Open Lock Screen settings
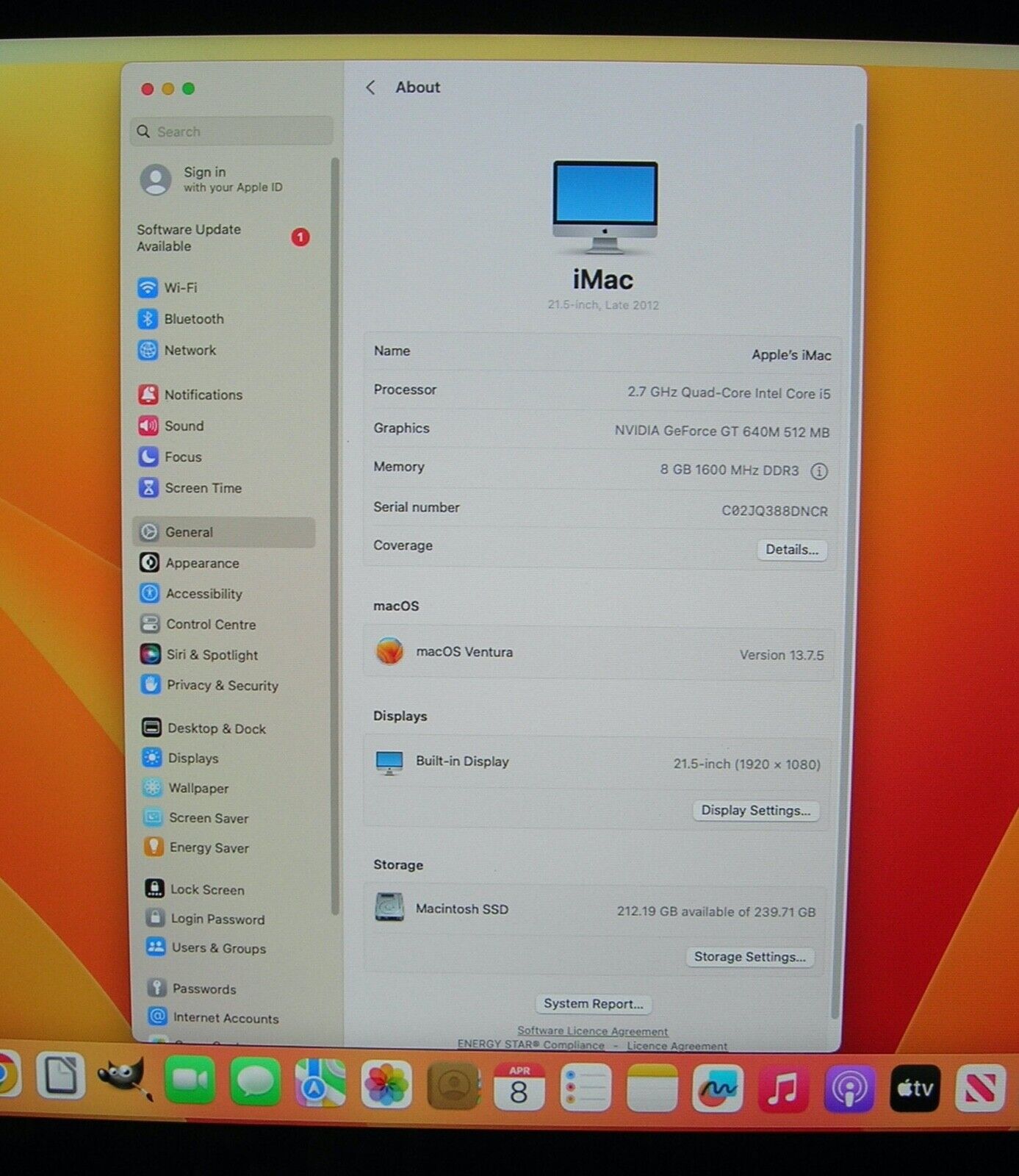The width and height of the screenshot is (1019, 1176). [x=195, y=890]
